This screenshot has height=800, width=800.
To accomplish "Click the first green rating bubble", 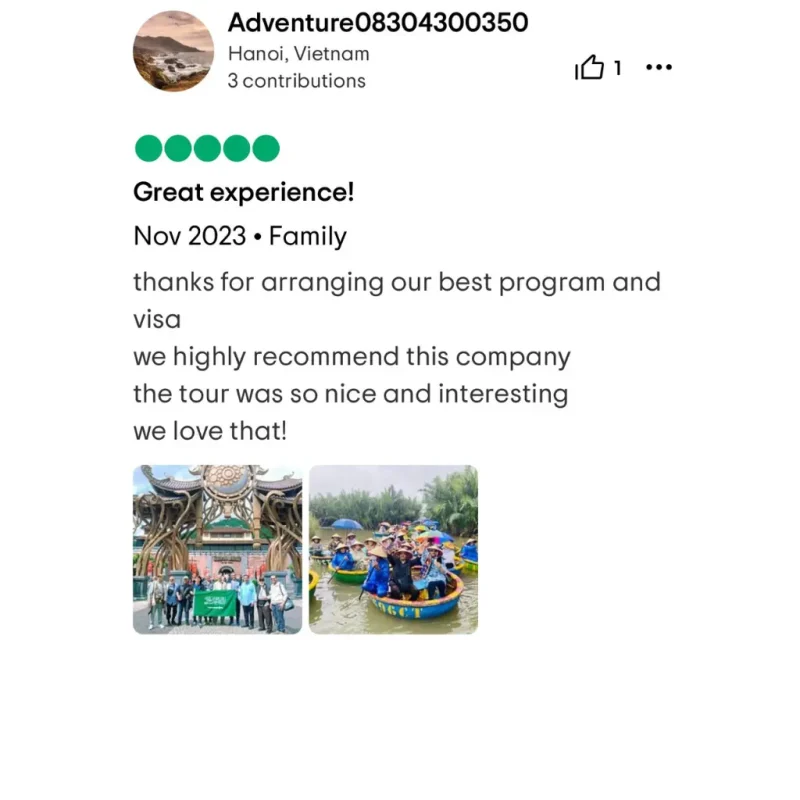I will [148, 148].
